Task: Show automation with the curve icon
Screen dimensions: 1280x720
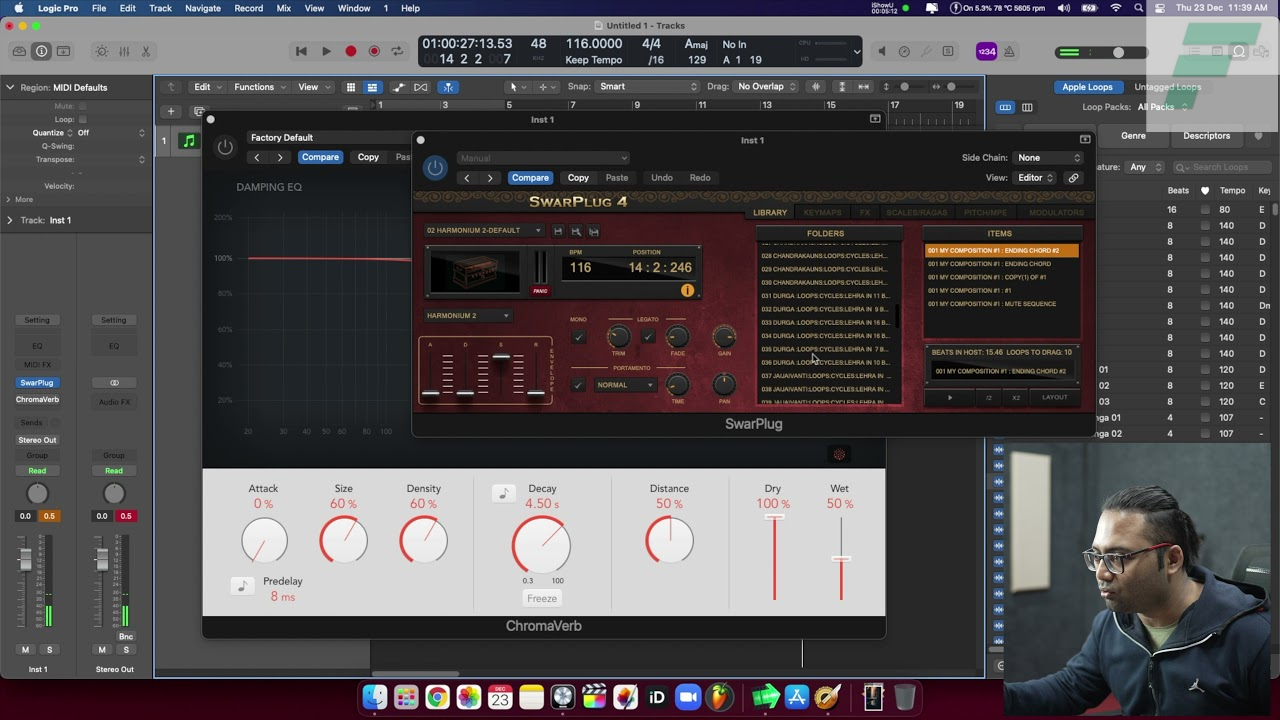Action: [399, 87]
